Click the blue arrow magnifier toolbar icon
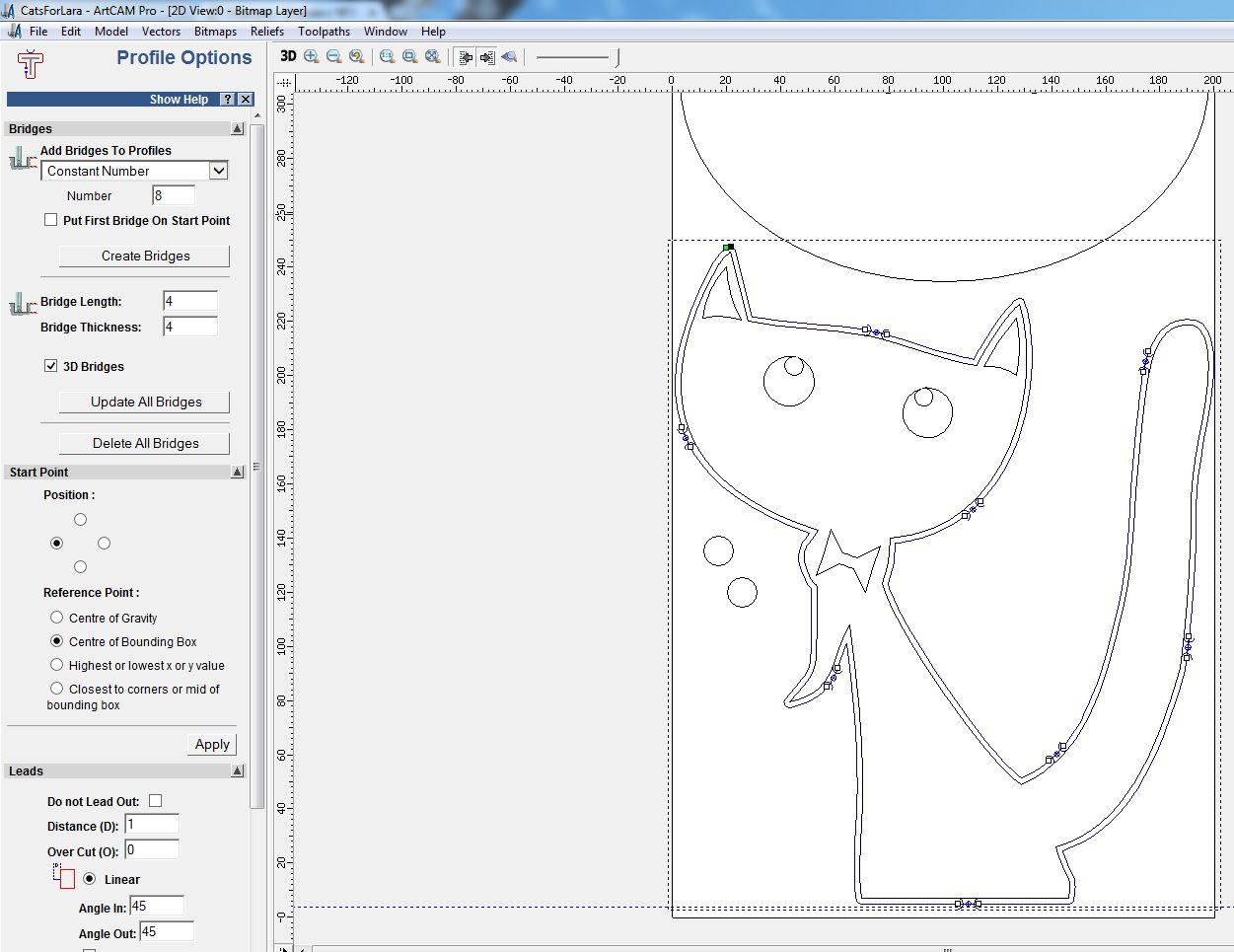The image size is (1234, 952). 509,56
